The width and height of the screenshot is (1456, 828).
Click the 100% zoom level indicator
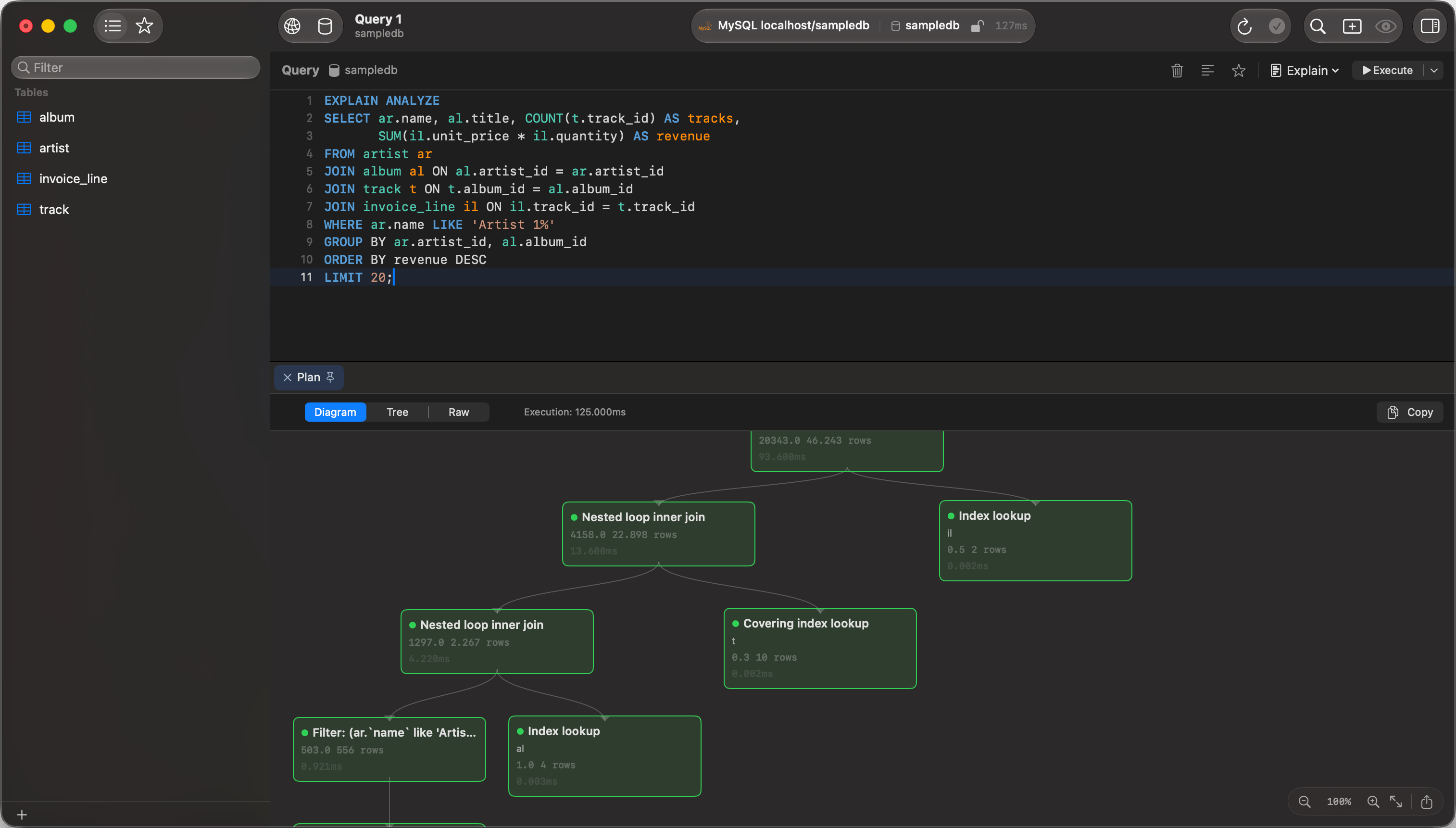point(1339,802)
